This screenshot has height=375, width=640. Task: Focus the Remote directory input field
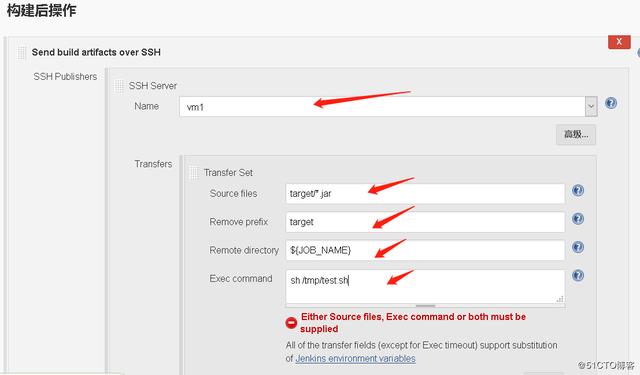coord(425,250)
